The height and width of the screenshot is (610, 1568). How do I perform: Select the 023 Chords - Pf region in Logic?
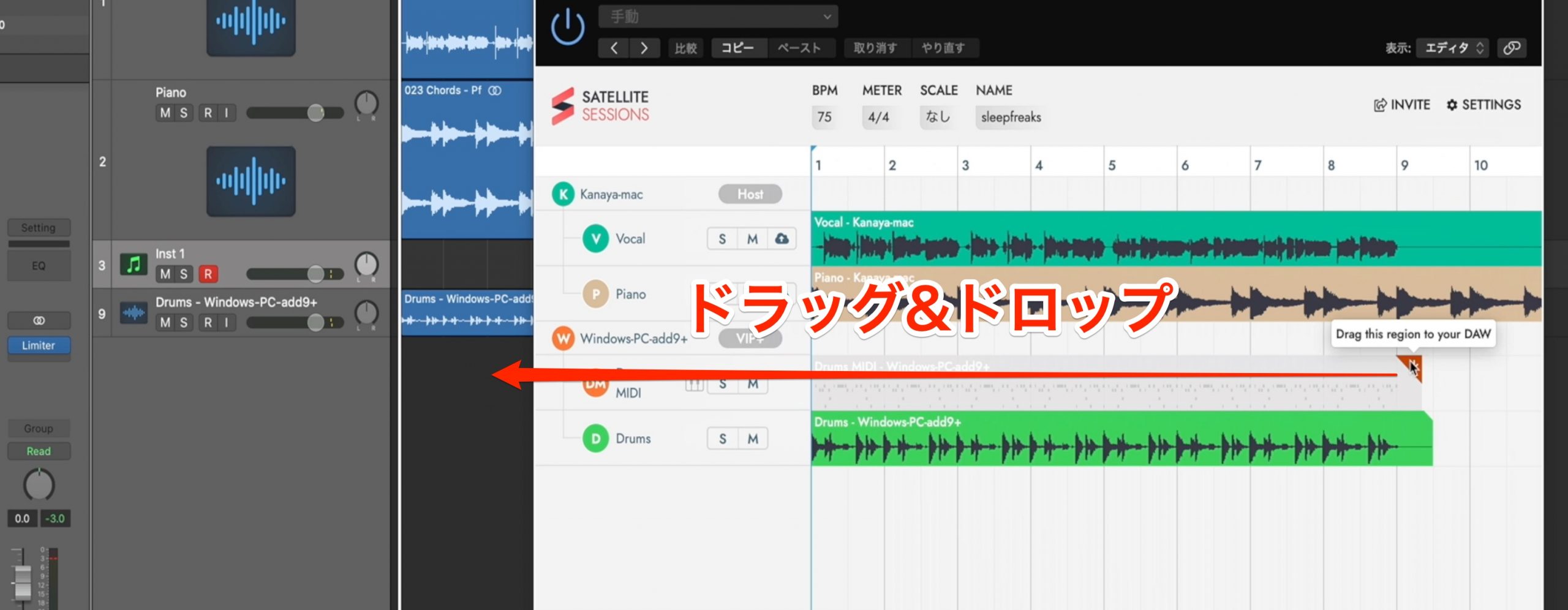[467, 160]
